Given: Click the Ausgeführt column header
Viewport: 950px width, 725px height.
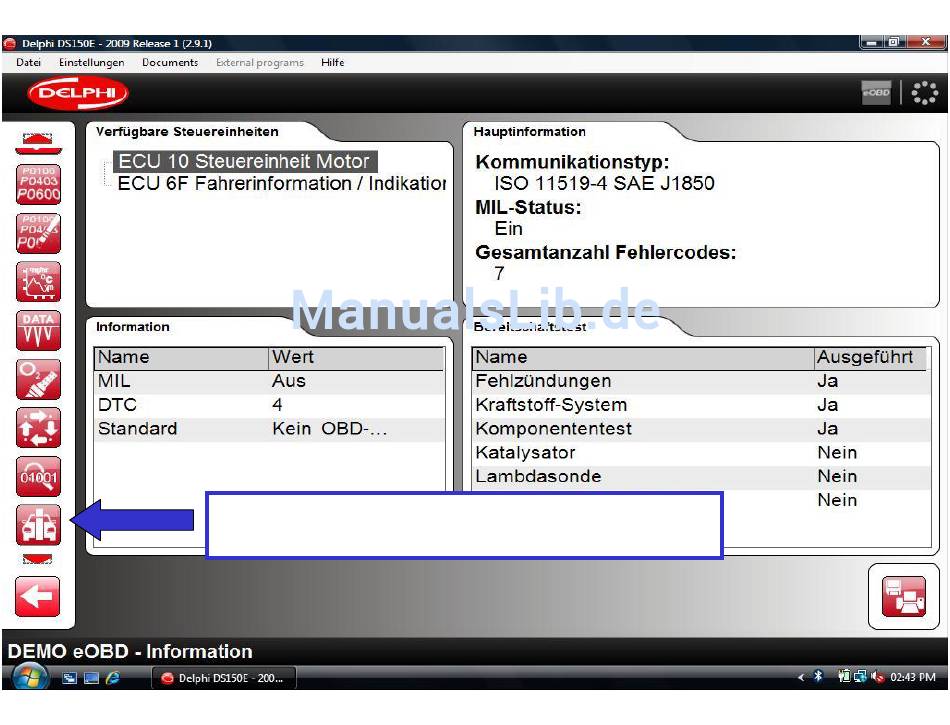Looking at the screenshot, I should coord(870,357).
